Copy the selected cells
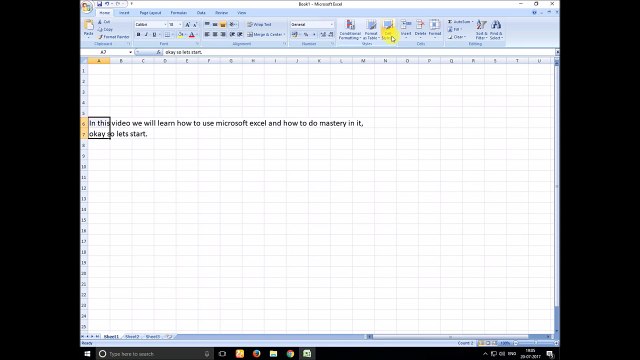The image size is (640, 360). [x=105, y=29]
